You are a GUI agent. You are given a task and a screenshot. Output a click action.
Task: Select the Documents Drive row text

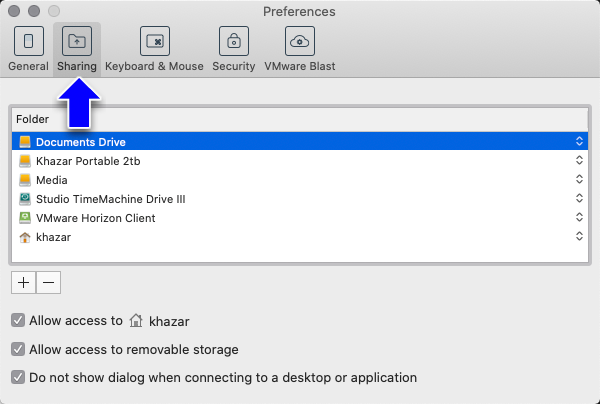pos(81,142)
